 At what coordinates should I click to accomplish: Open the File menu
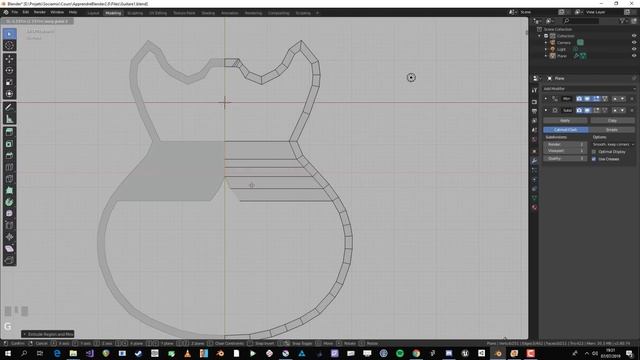click(15, 12)
